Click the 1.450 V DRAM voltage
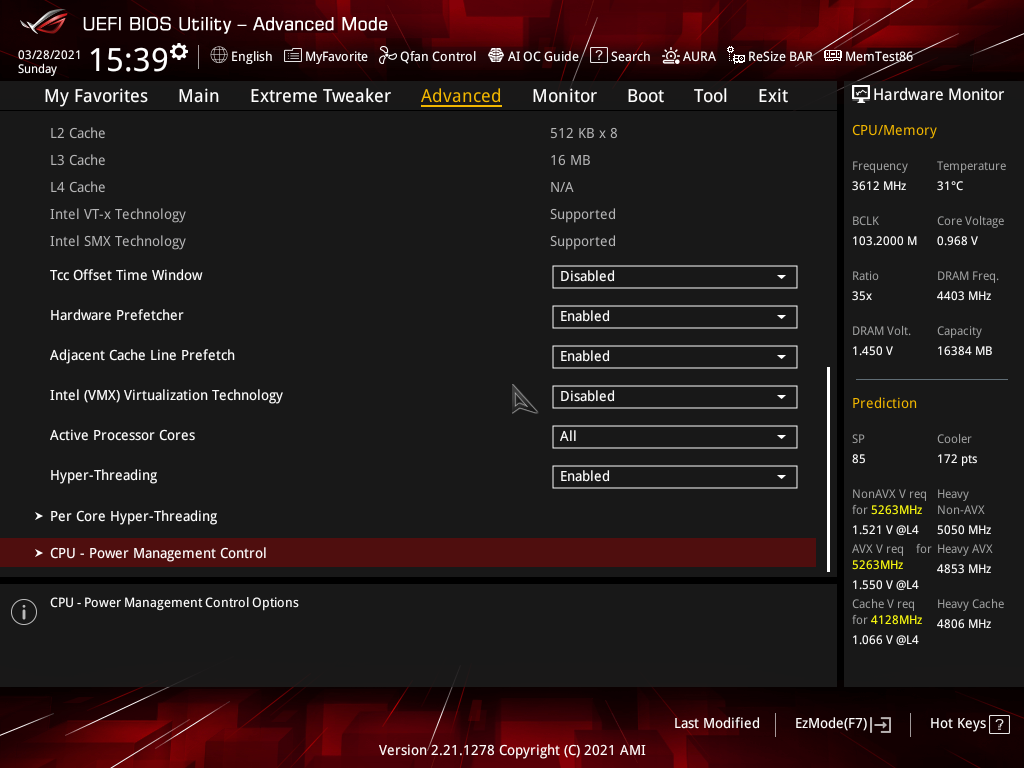Viewport: 1024px width, 768px height. [872, 351]
